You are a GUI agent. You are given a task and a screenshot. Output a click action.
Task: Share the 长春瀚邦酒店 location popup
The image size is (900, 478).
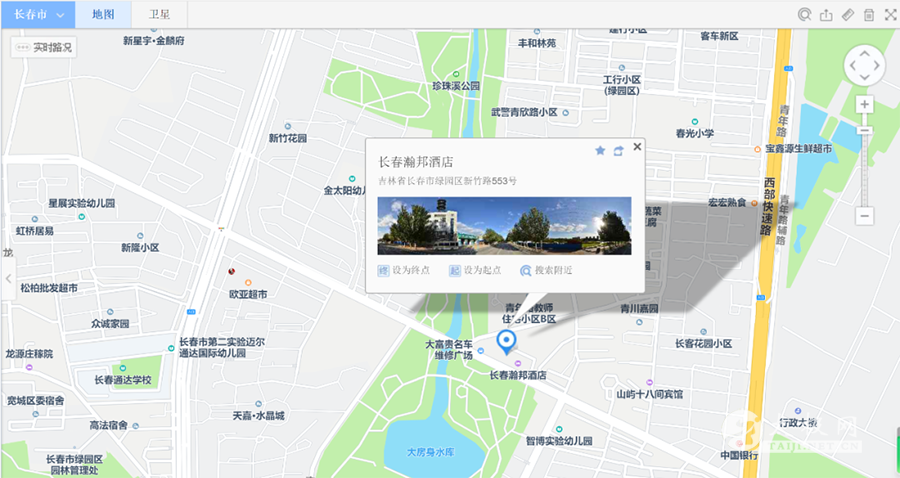618,150
